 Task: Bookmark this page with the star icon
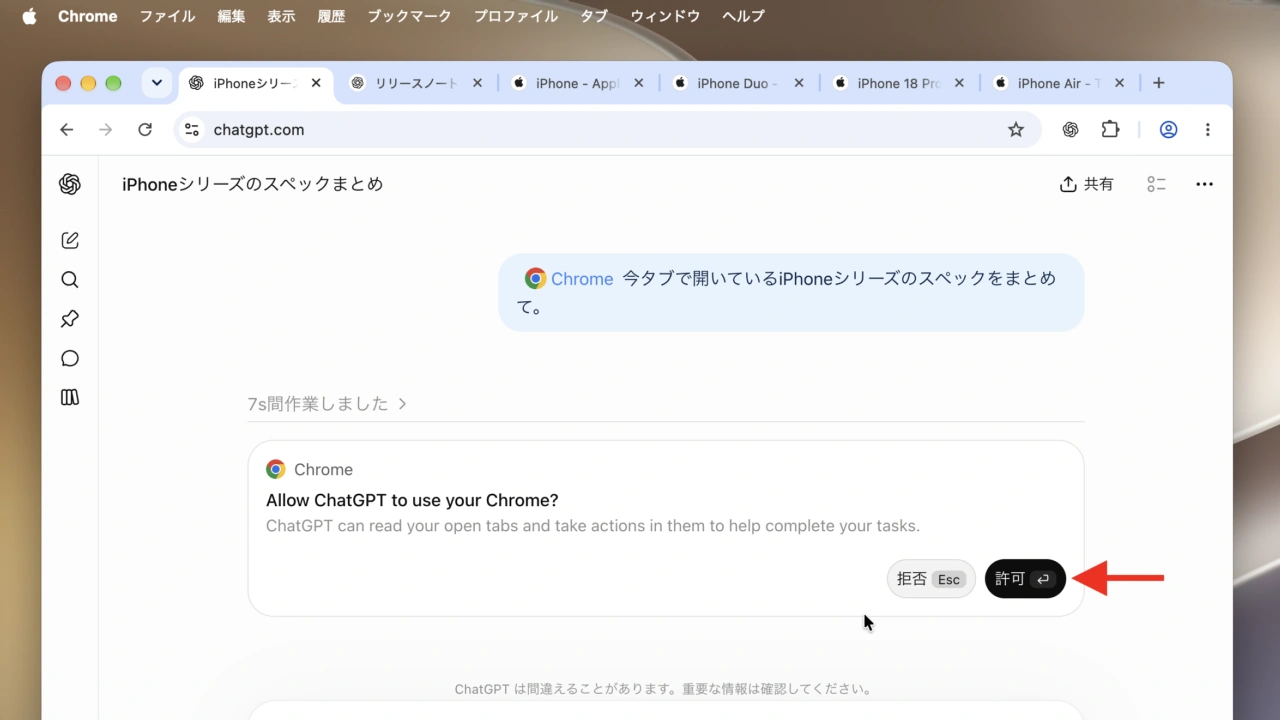[1016, 129]
